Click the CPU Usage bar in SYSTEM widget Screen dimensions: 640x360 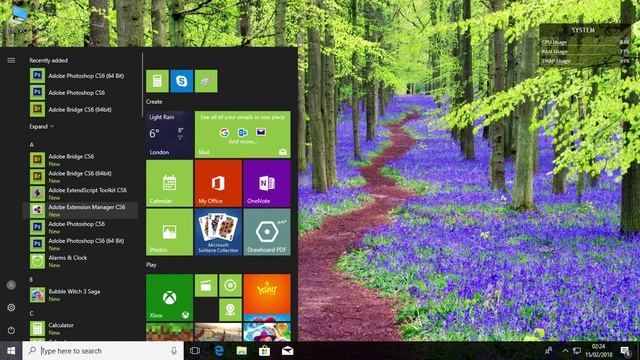click(x=585, y=42)
